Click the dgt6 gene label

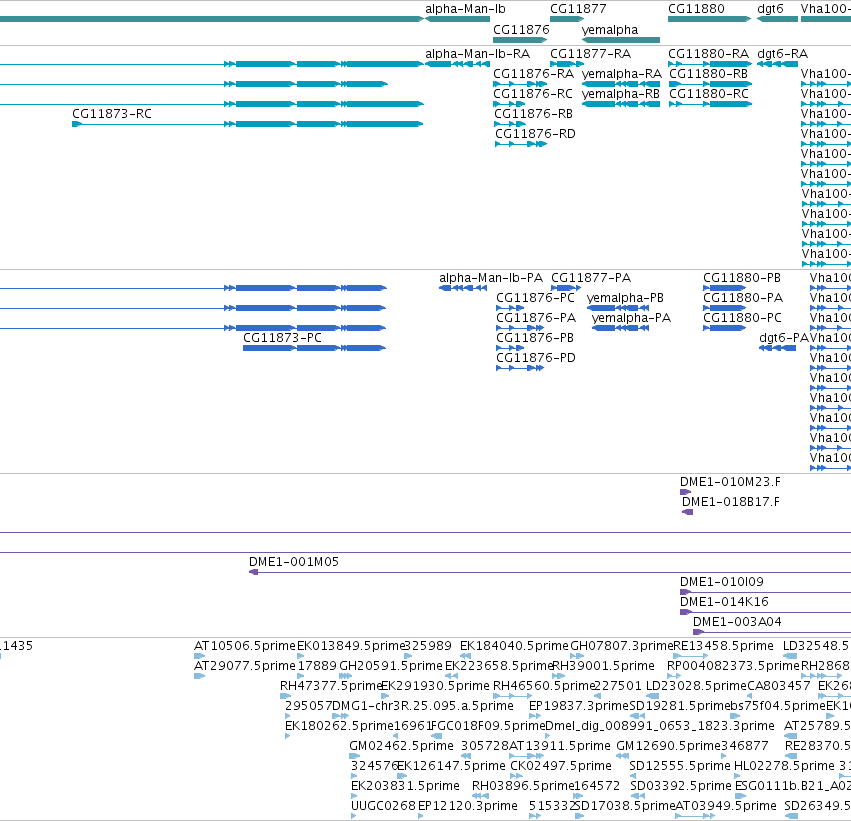(x=770, y=9)
